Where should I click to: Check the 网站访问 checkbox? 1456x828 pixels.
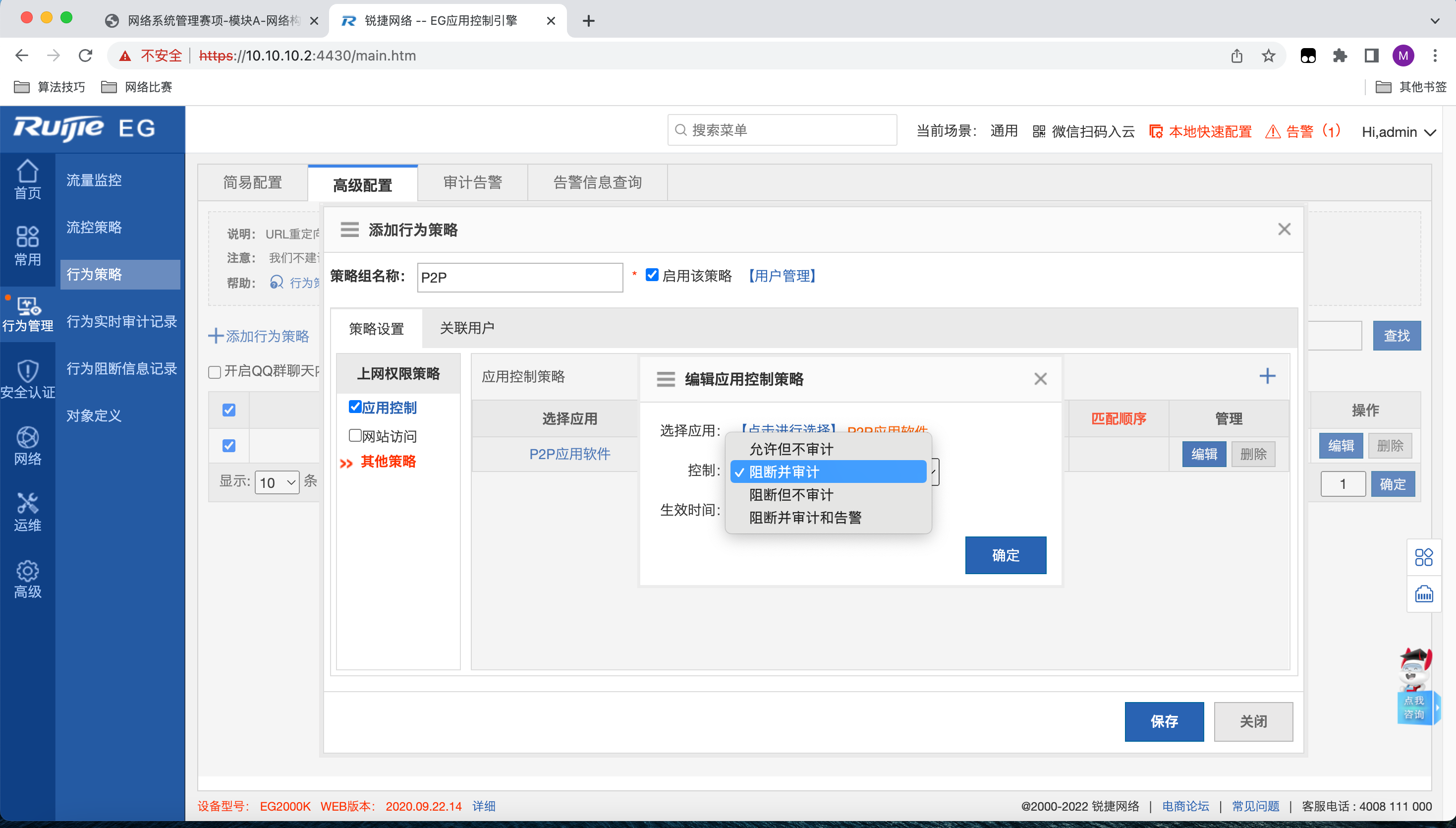355,436
